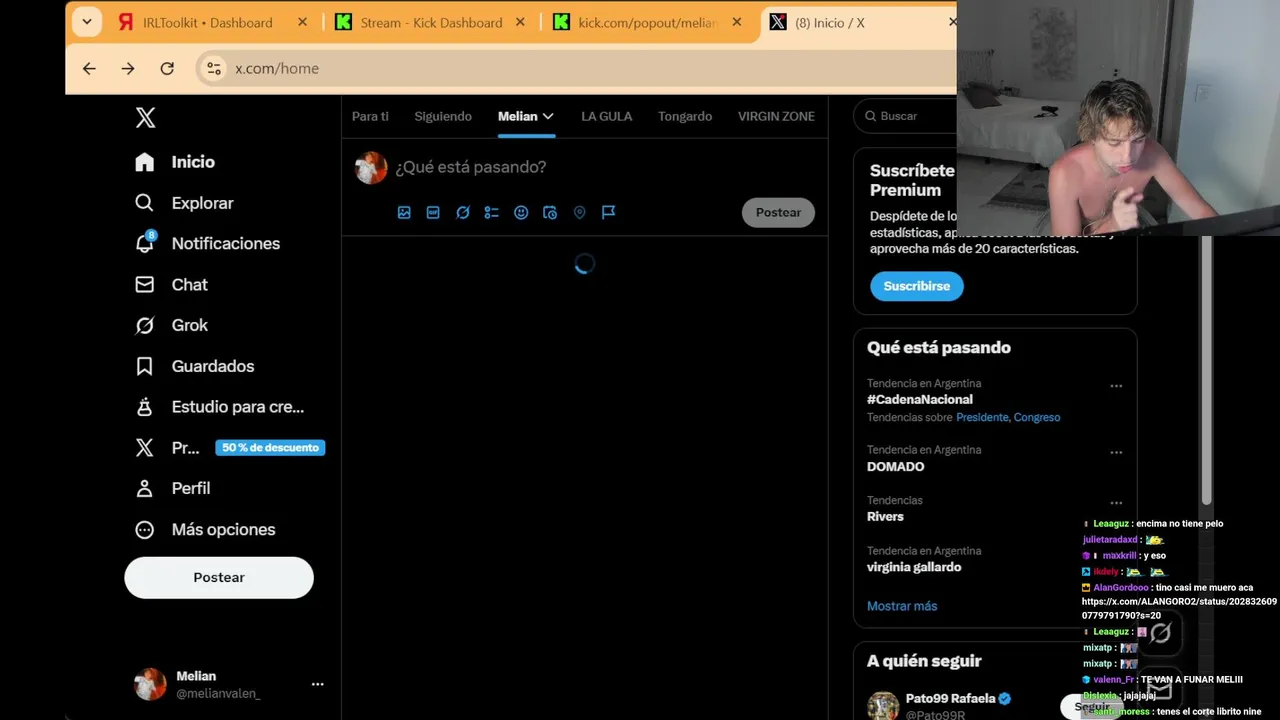Add location tag to post
Screen dimensions: 1280x720
point(579,212)
